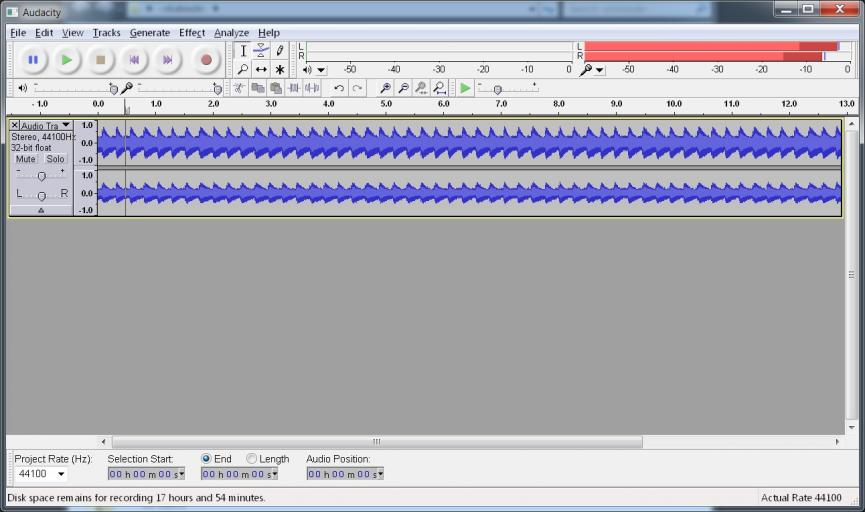The image size is (865, 512).
Task: Click the Undo arrow icon
Action: (339, 88)
